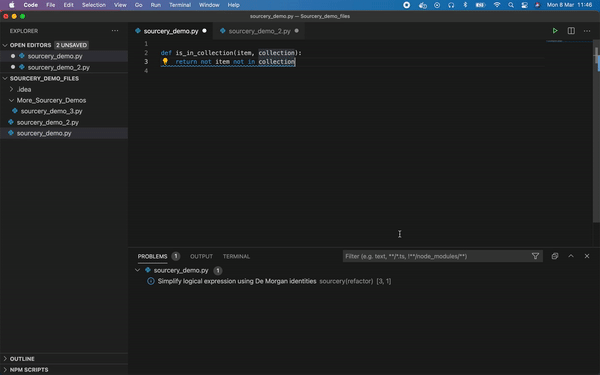The width and height of the screenshot is (600, 375).
Task: Maximize the bottom panel with chevron
Action: pyautogui.click(x=571, y=256)
